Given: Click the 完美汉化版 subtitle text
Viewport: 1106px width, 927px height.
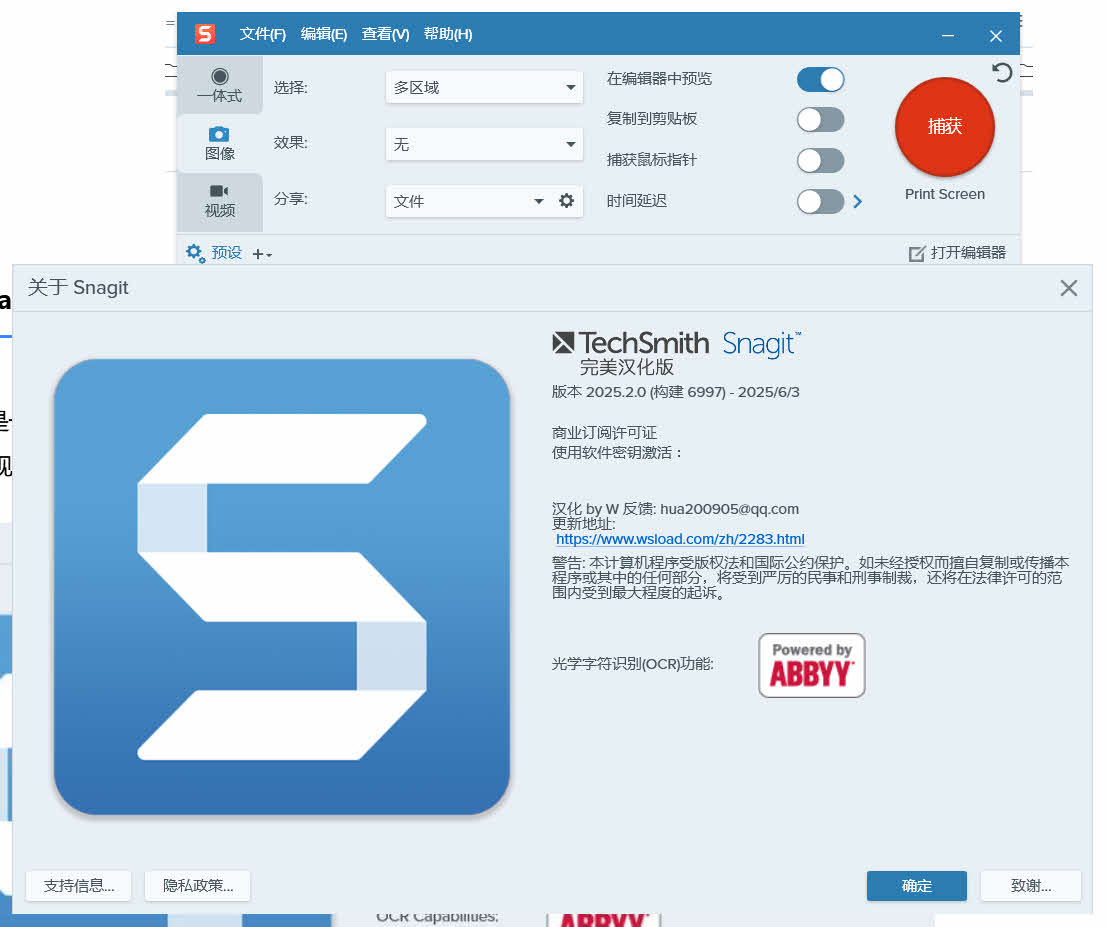Looking at the screenshot, I should click(x=626, y=368).
